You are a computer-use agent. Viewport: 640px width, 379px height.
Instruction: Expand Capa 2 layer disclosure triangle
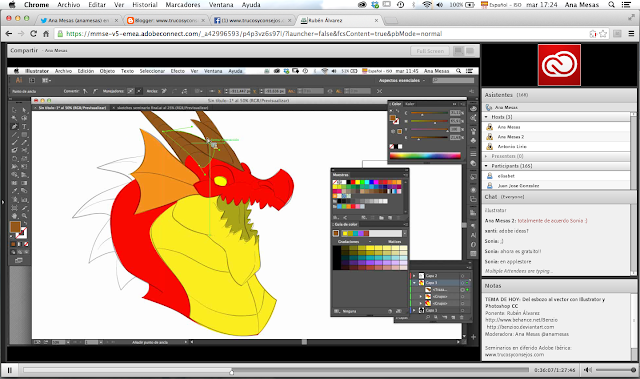(414, 276)
